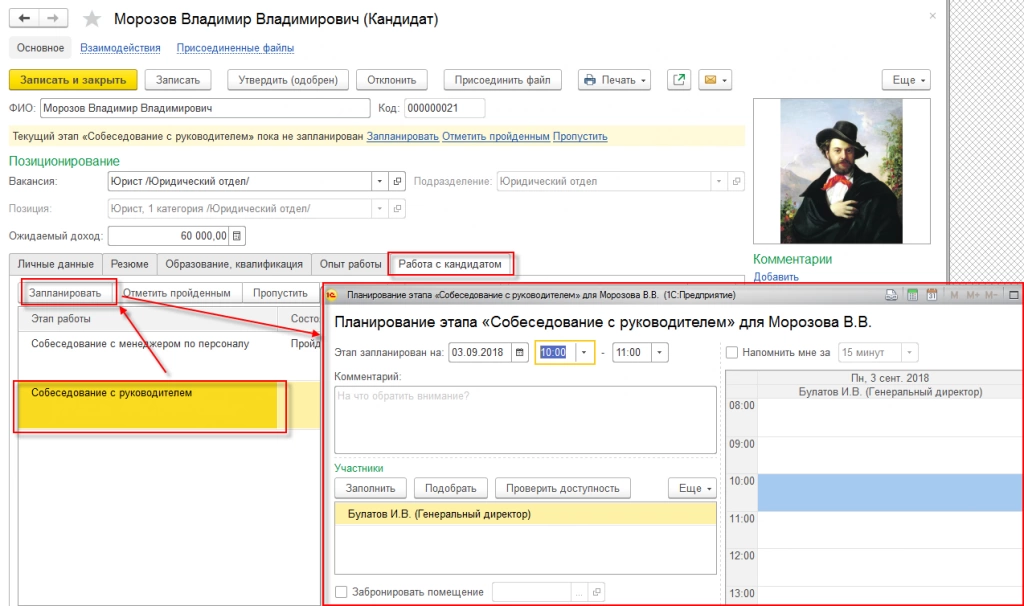Click the calculator icon in planning window title bar

point(912,295)
